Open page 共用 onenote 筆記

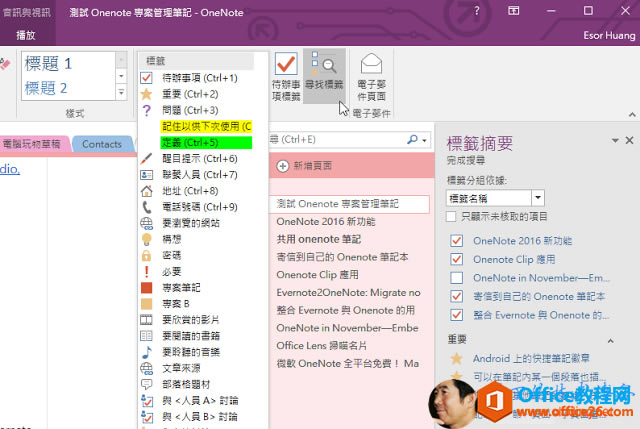pos(318,239)
